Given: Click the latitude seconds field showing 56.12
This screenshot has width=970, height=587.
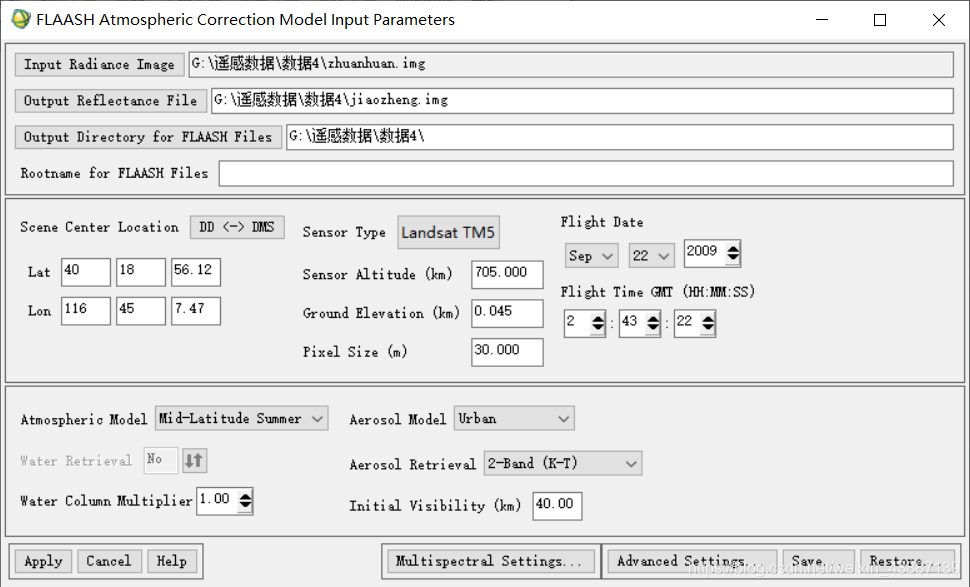Looking at the screenshot, I should pos(196,272).
